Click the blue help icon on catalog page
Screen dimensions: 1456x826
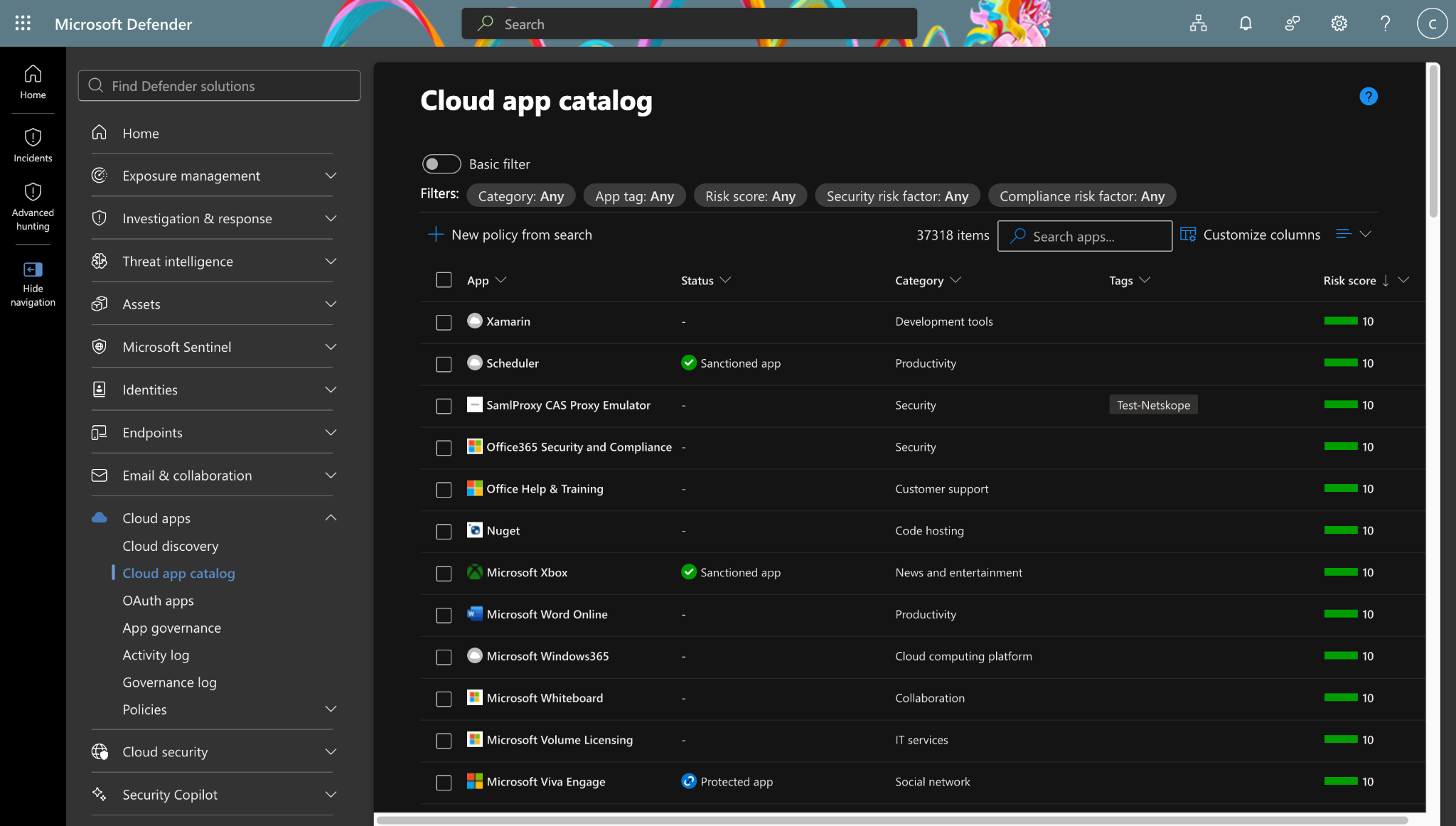tap(1368, 96)
